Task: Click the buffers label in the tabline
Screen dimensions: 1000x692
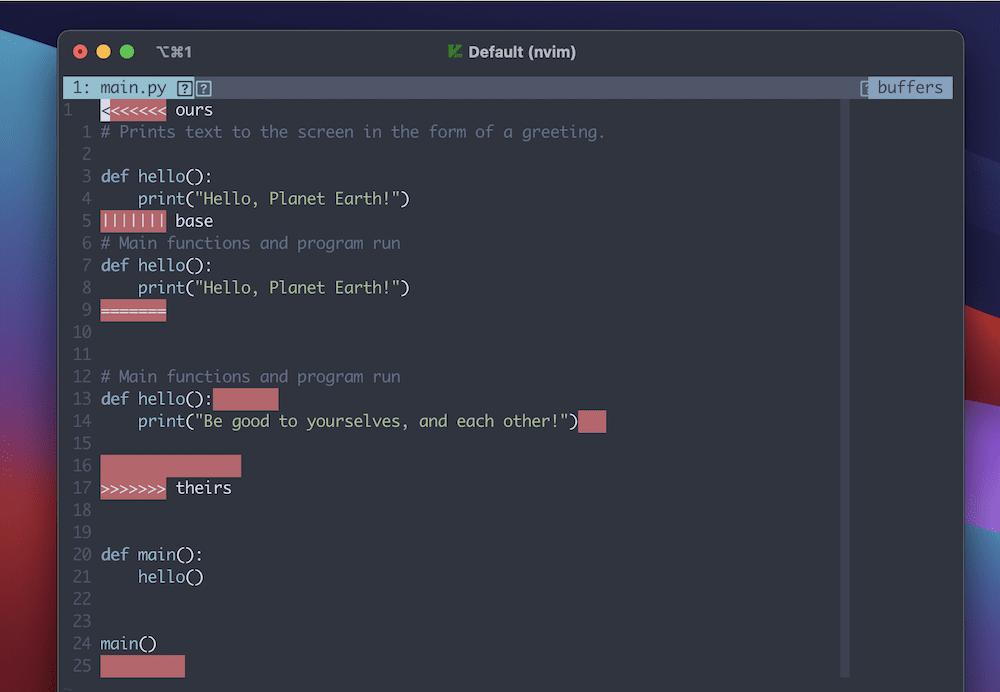Action: tap(909, 88)
